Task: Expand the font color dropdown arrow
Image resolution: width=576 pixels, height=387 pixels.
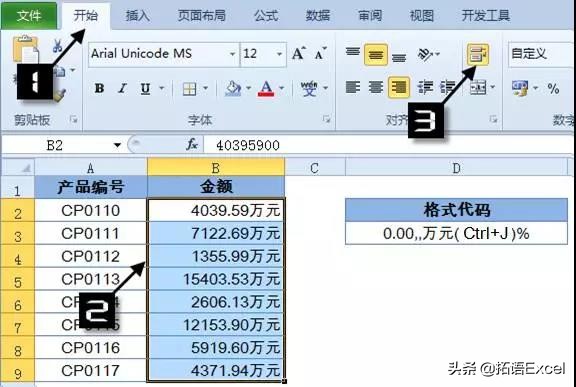Action: (282, 88)
